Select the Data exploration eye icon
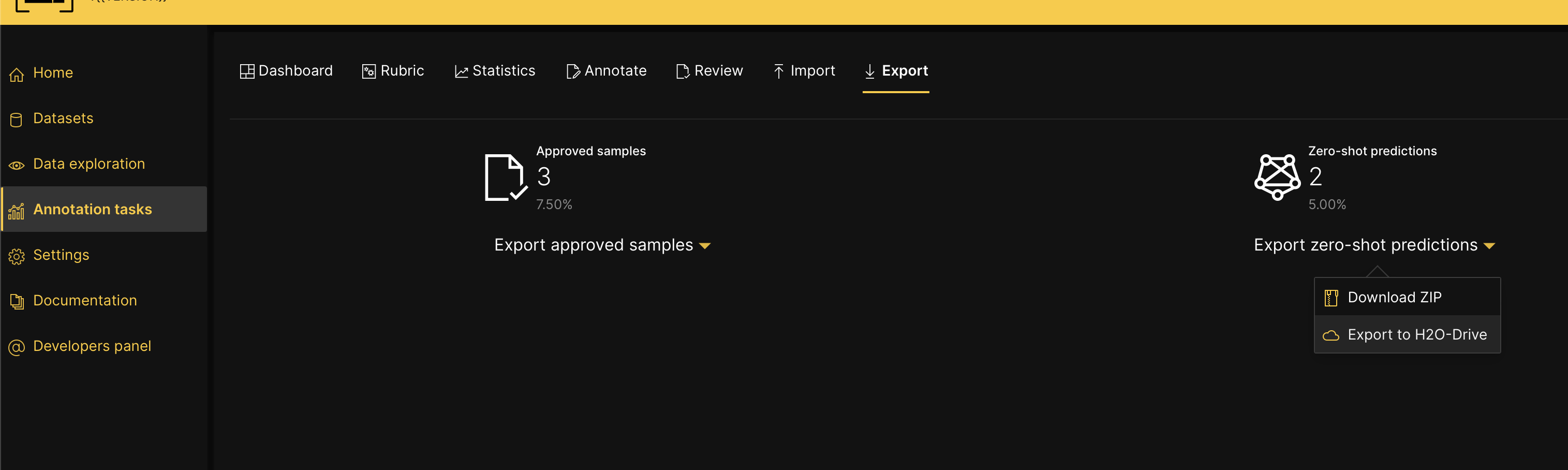This screenshot has width=1568, height=470. click(x=17, y=164)
